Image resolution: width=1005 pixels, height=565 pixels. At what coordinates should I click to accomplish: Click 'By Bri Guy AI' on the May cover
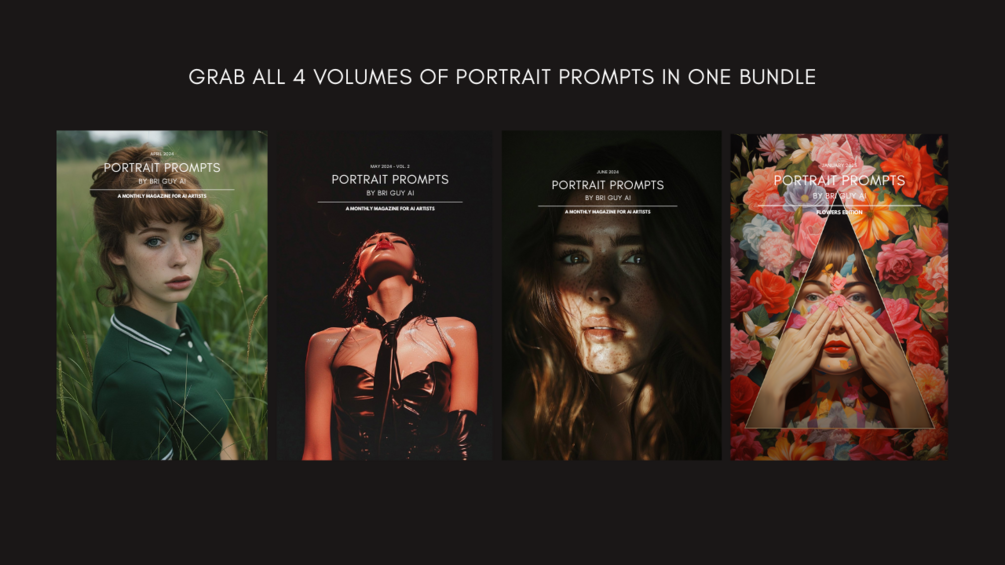(x=390, y=193)
